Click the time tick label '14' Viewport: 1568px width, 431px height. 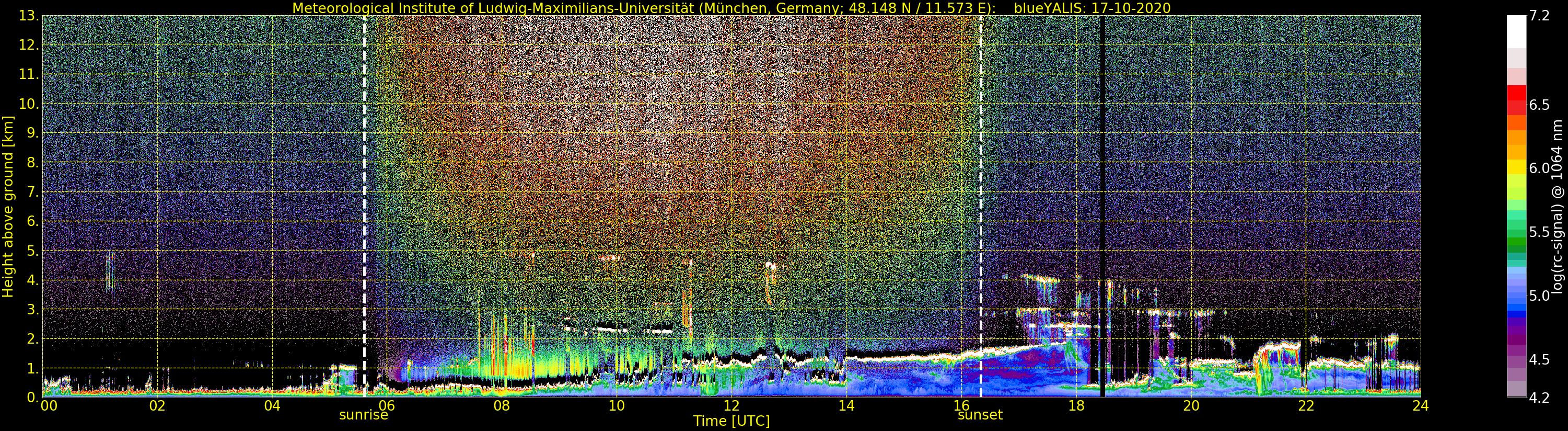pyautogui.click(x=846, y=405)
